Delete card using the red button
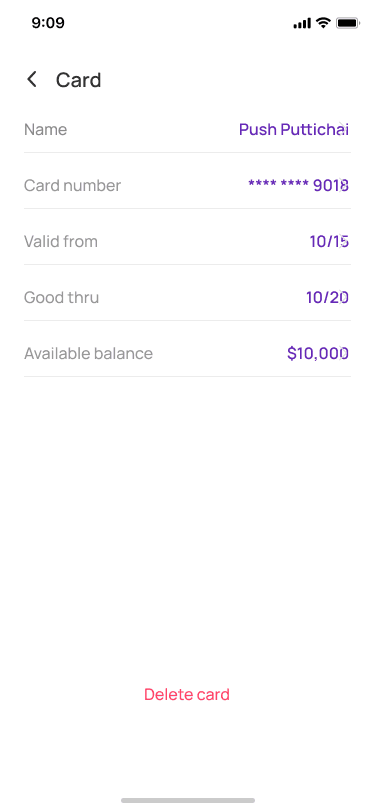 pyautogui.click(x=187, y=694)
